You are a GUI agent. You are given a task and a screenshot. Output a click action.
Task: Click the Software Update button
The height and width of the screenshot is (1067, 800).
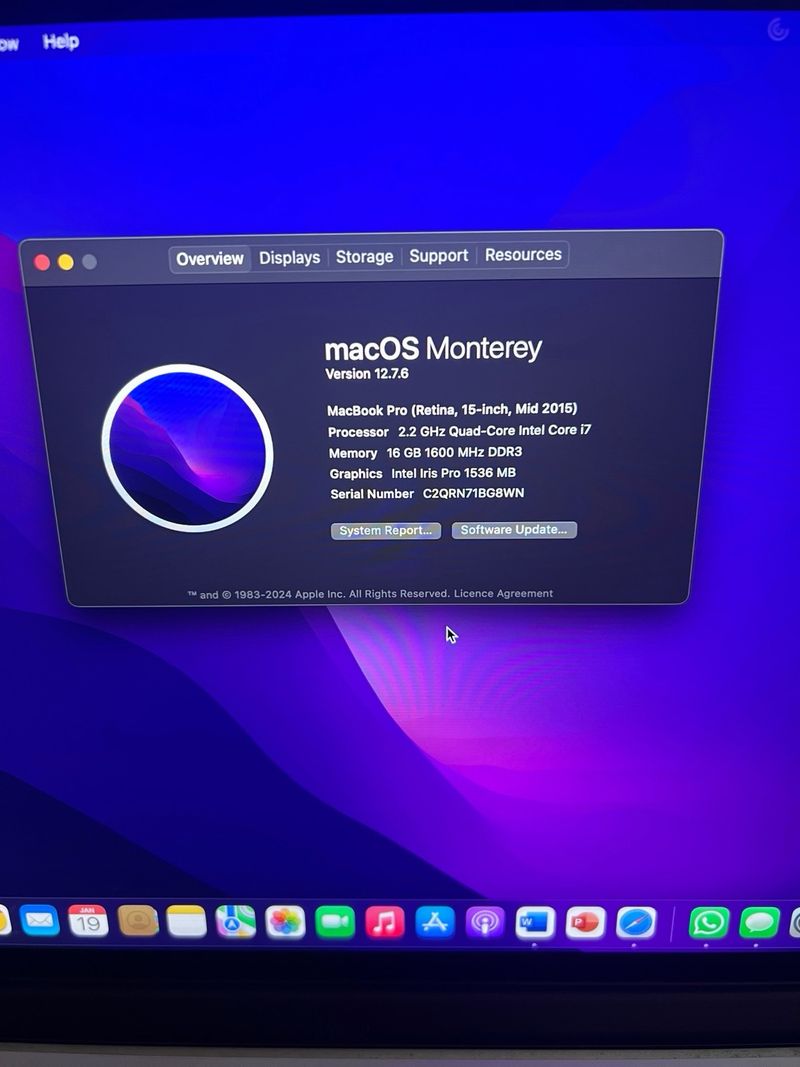(514, 529)
